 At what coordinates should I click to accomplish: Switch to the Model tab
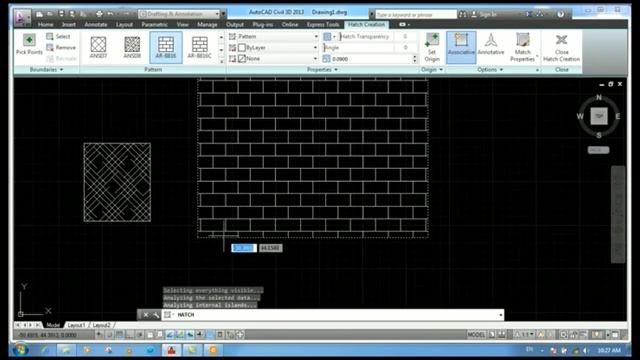pyautogui.click(x=53, y=325)
